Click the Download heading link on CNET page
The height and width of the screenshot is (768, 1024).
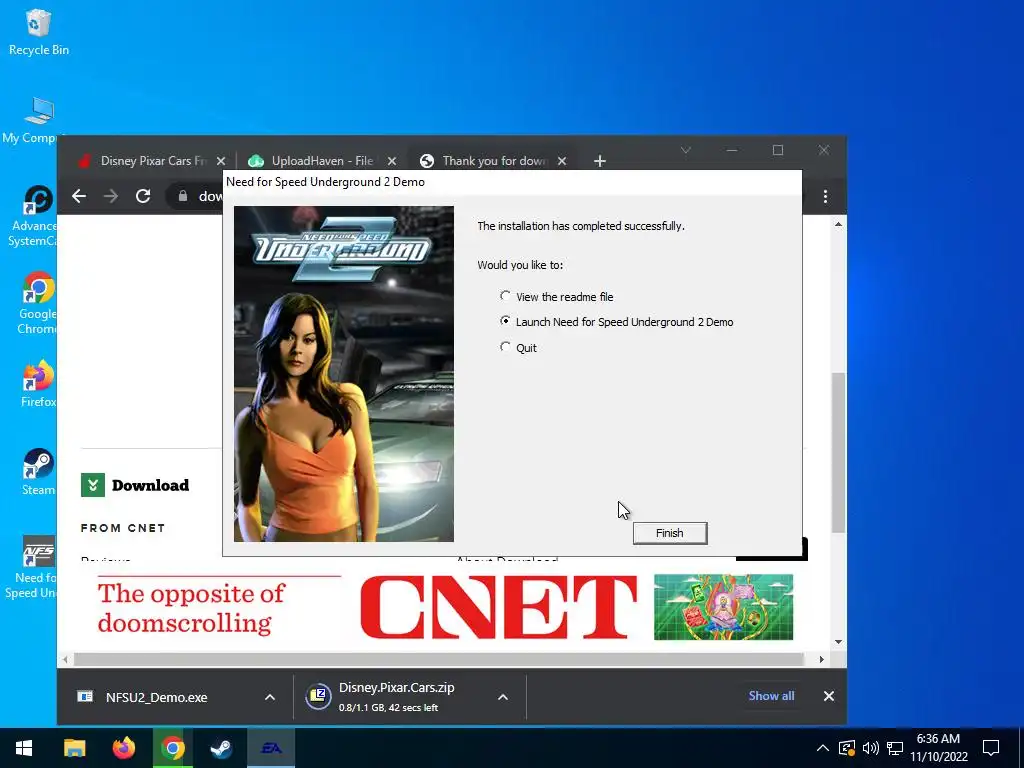point(150,485)
